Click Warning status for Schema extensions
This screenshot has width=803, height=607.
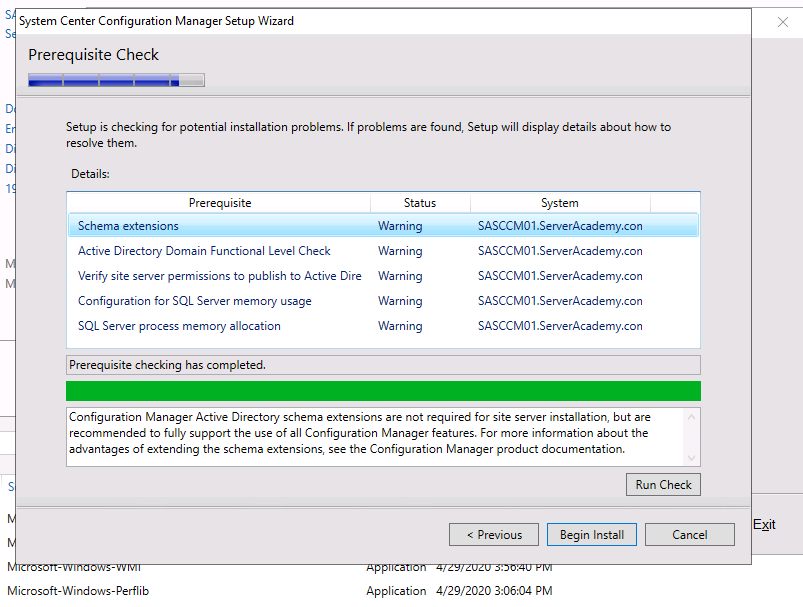[400, 226]
